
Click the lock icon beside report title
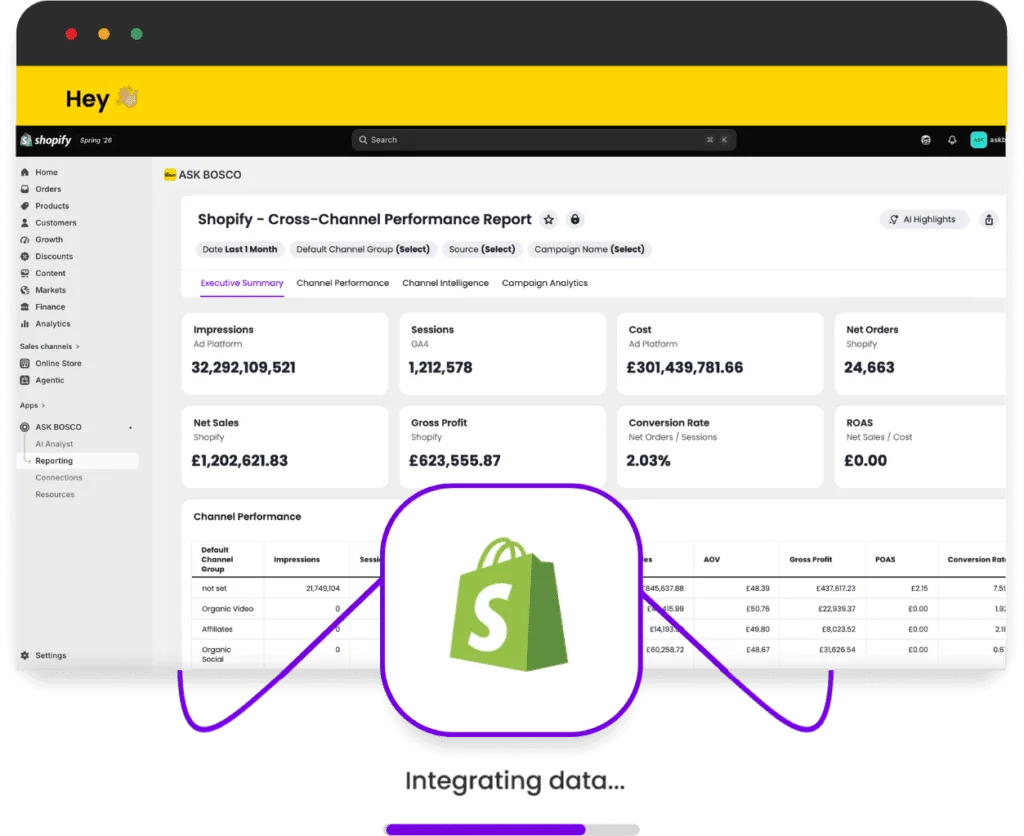(x=575, y=219)
